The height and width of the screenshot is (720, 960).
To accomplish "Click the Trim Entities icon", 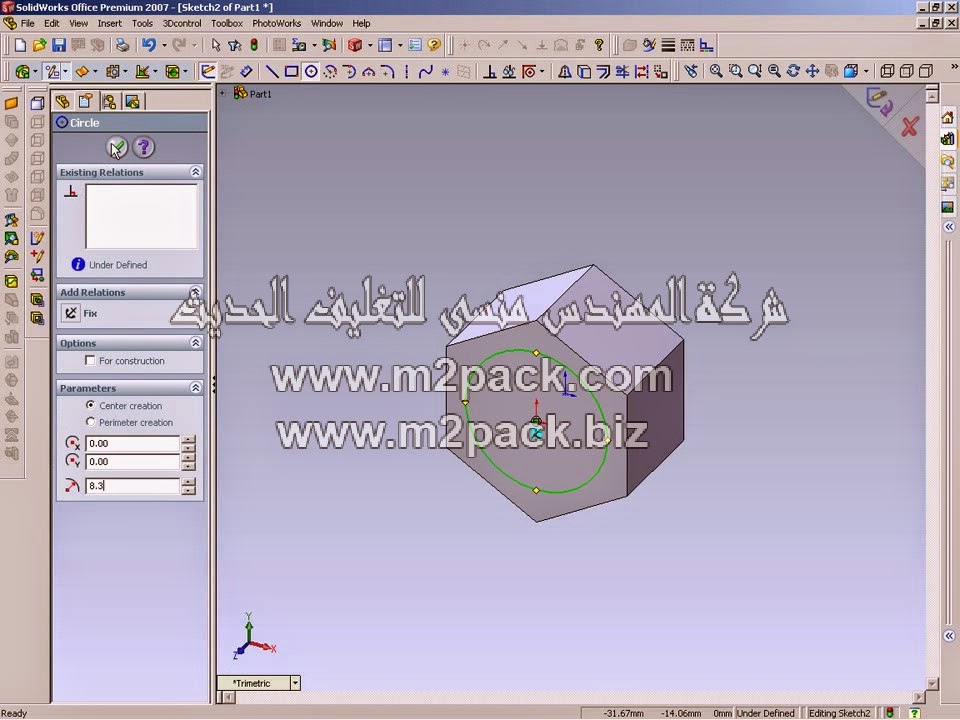I will (622, 72).
